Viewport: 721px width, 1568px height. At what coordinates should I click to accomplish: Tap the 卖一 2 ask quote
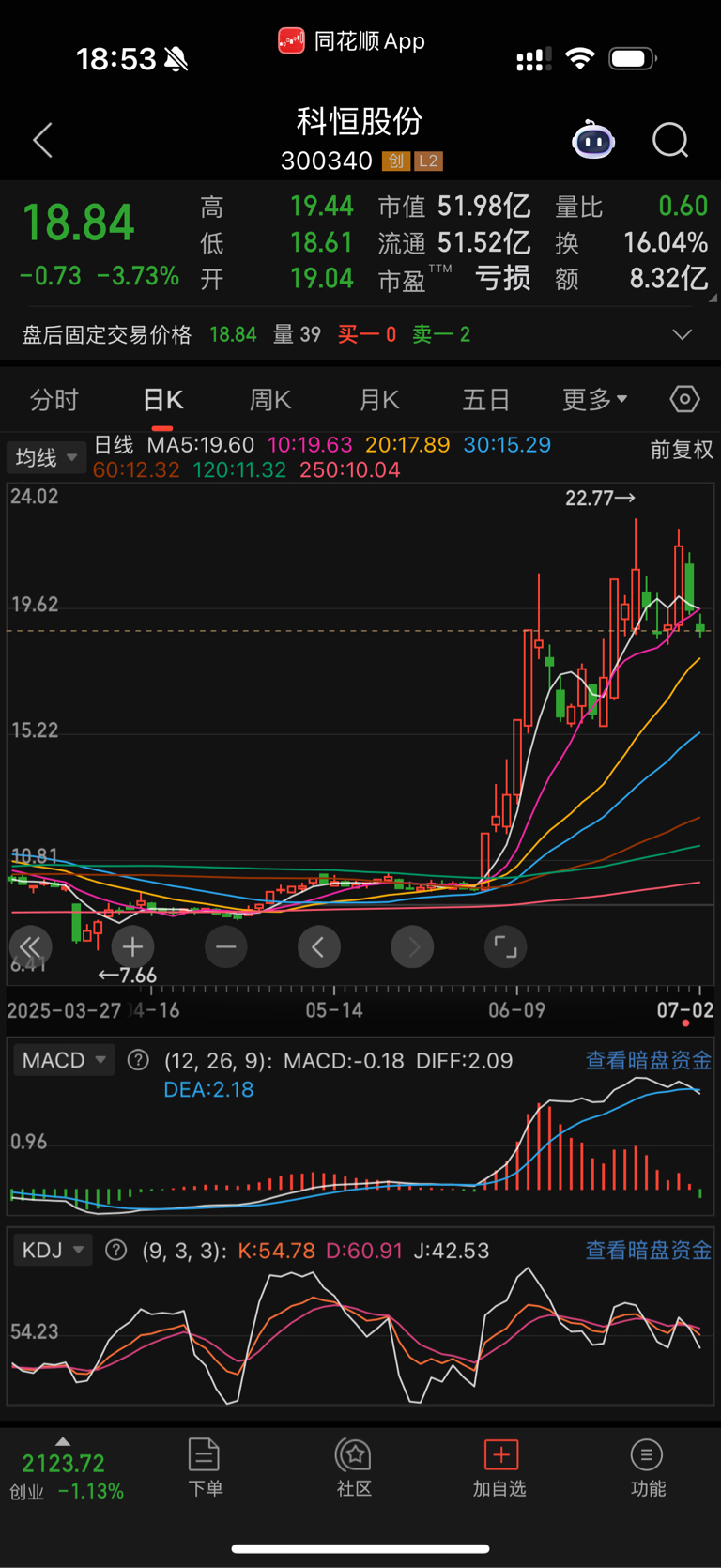coord(441,334)
